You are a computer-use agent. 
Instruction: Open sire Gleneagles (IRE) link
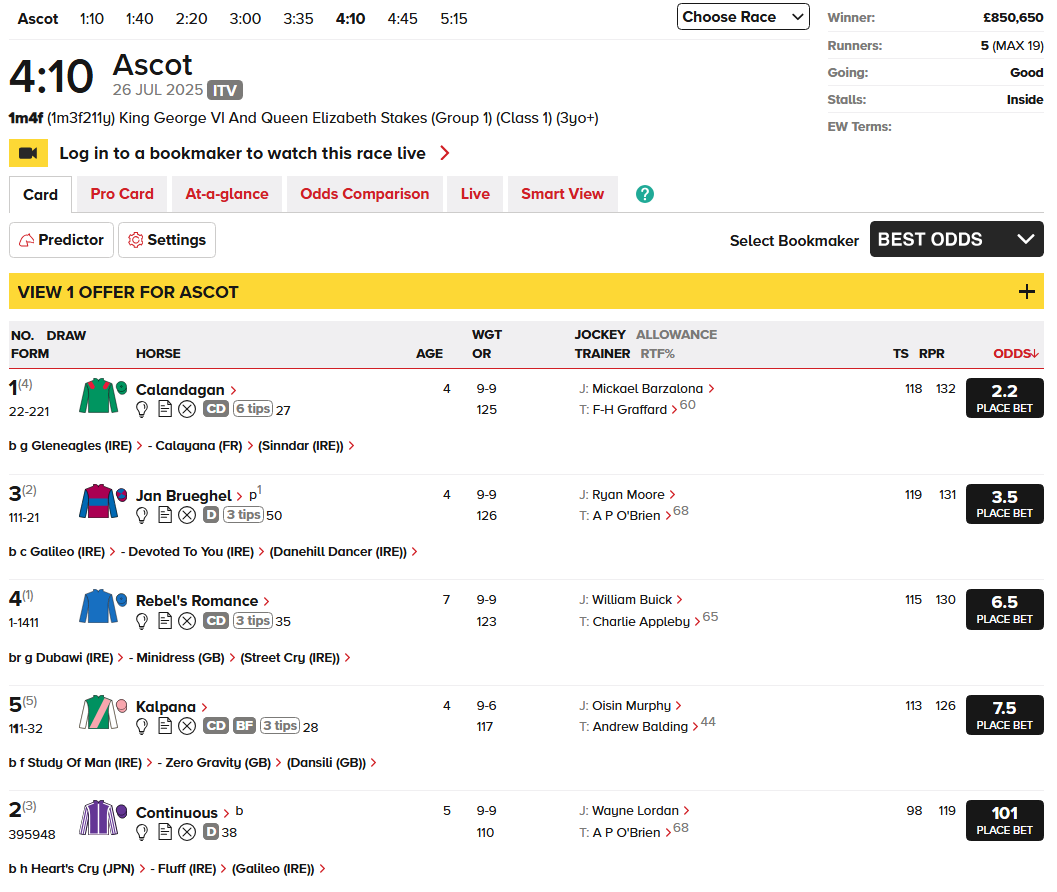coord(82,446)
